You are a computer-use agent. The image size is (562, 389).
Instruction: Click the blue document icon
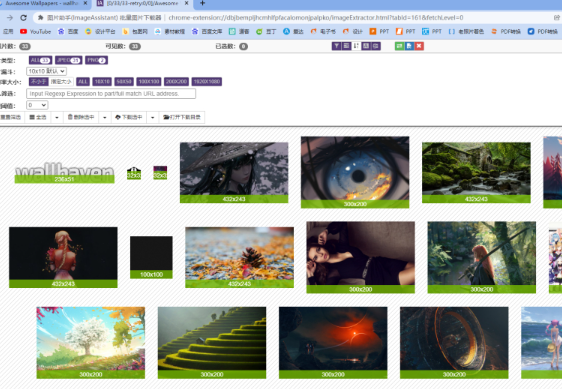[409, 46]
